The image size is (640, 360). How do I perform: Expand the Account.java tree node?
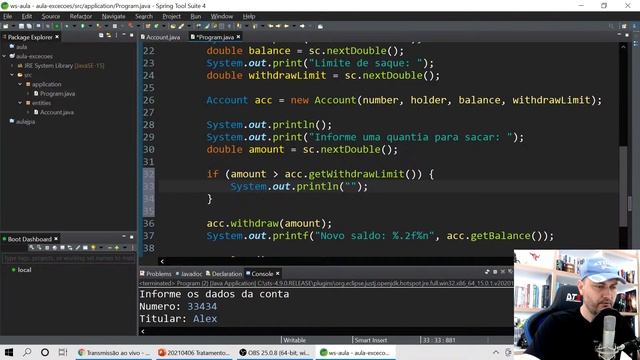coord(28,112)
